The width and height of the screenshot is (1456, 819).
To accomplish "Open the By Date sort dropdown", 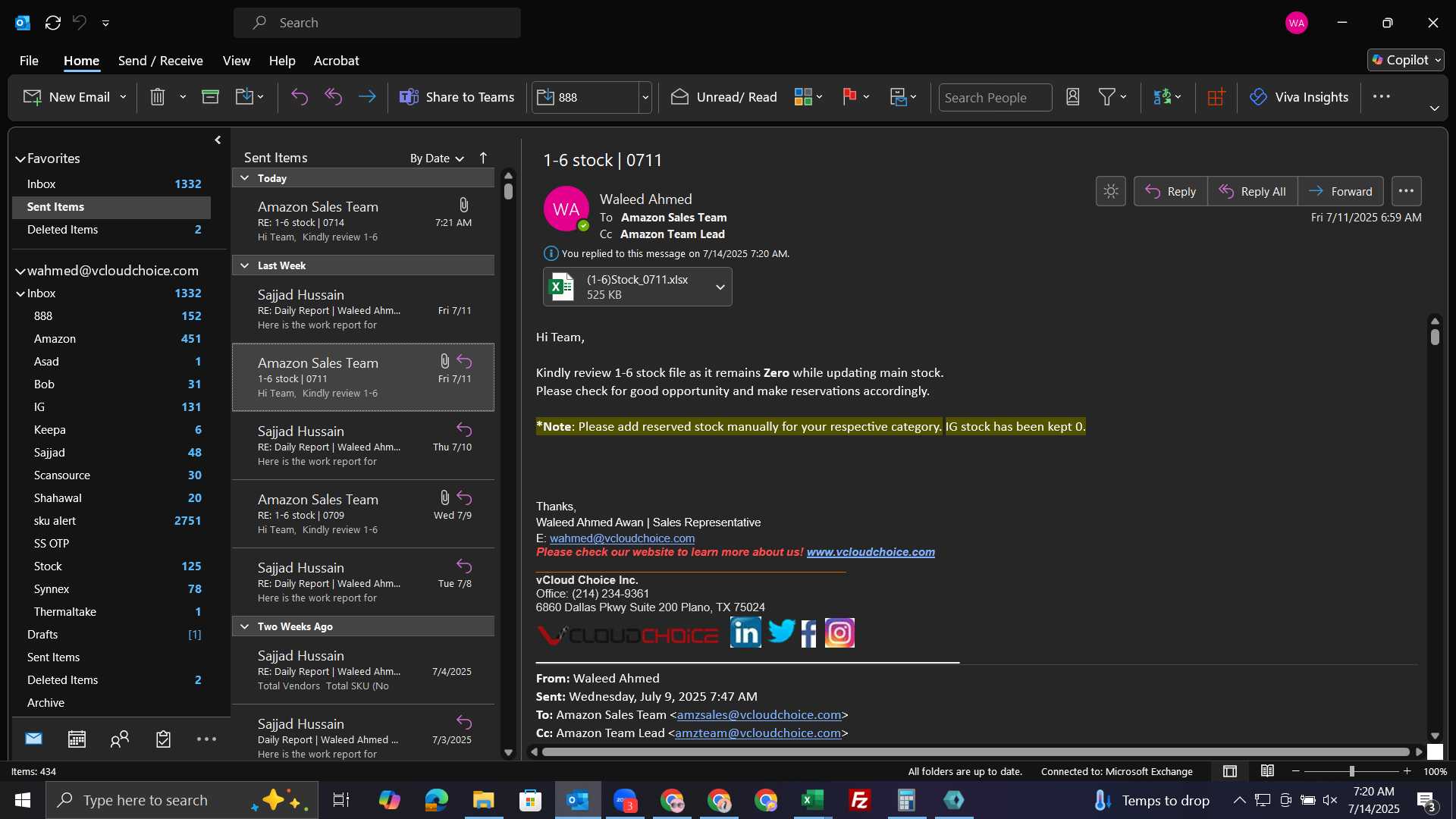I will coord(437,158).
